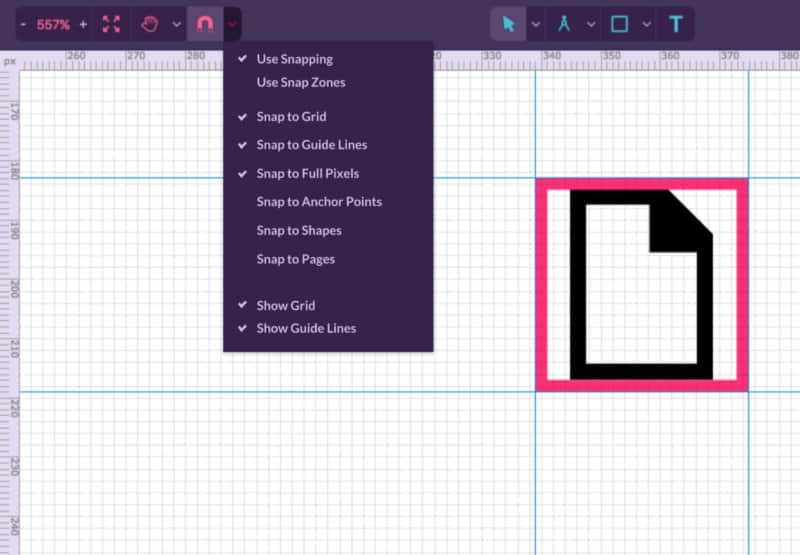Choose Snap to Anchor Points
800x555 pixels.
point(319,202)
